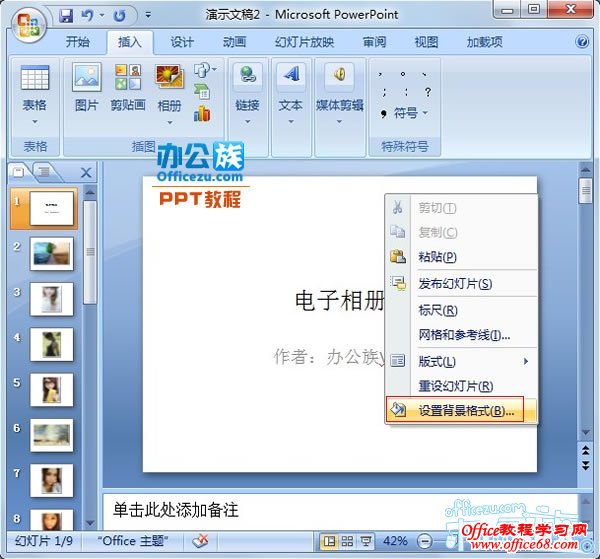Expand the 链接 dropdown arrow
Image resolution: width=600 pixels, height=559 pixels.
(x=248, y=122)
